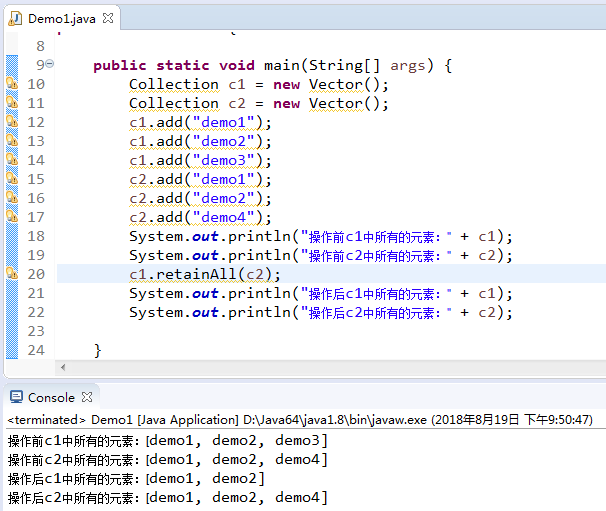Image resolution: width=606 pixels, height=511 pixels.
Task: Click console output '操作后c2中所有的元素' last line
Action: click(168, 497)
